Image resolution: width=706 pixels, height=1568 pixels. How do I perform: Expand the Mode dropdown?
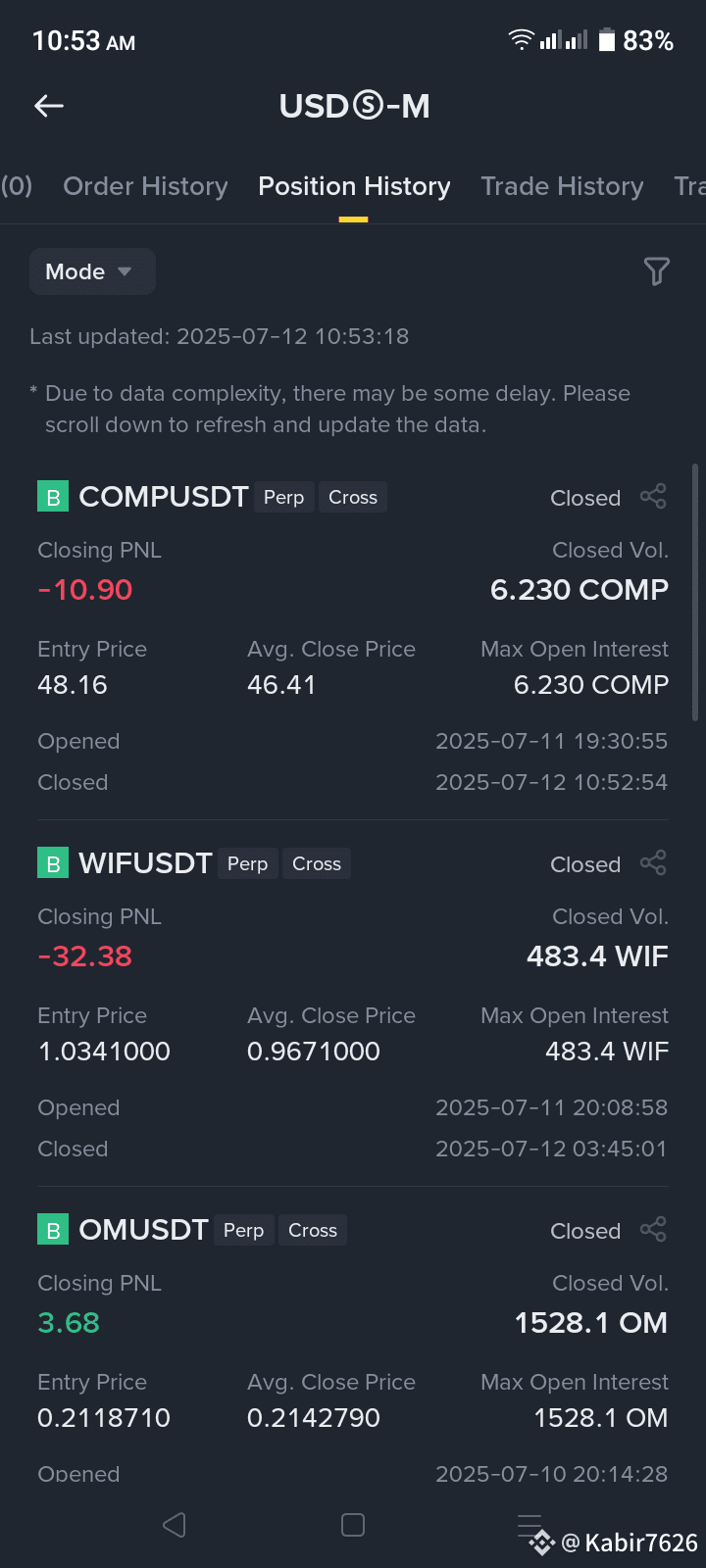(92, 271)
